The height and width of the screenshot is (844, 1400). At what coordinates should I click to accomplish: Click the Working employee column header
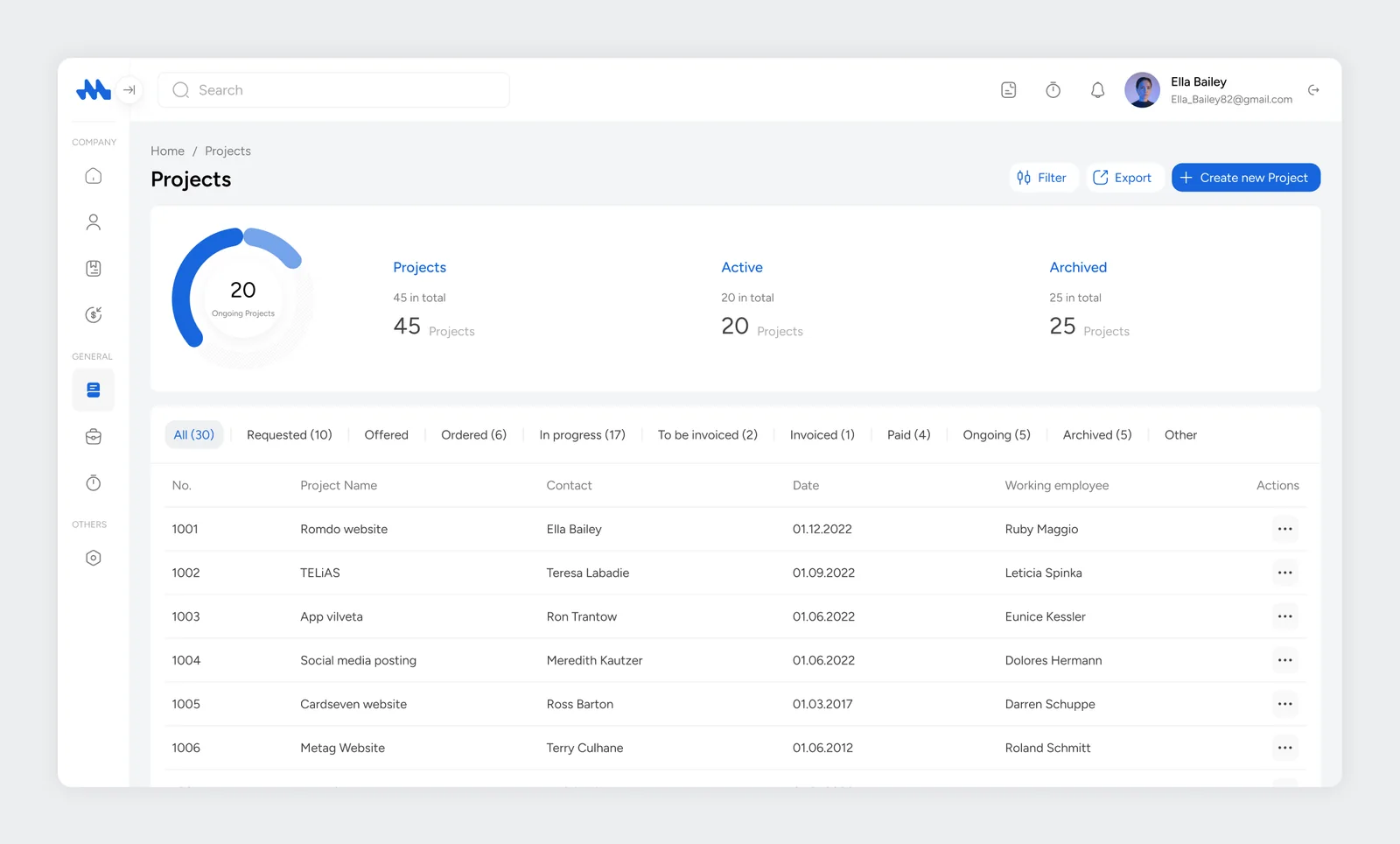[x=1056, y=485]
